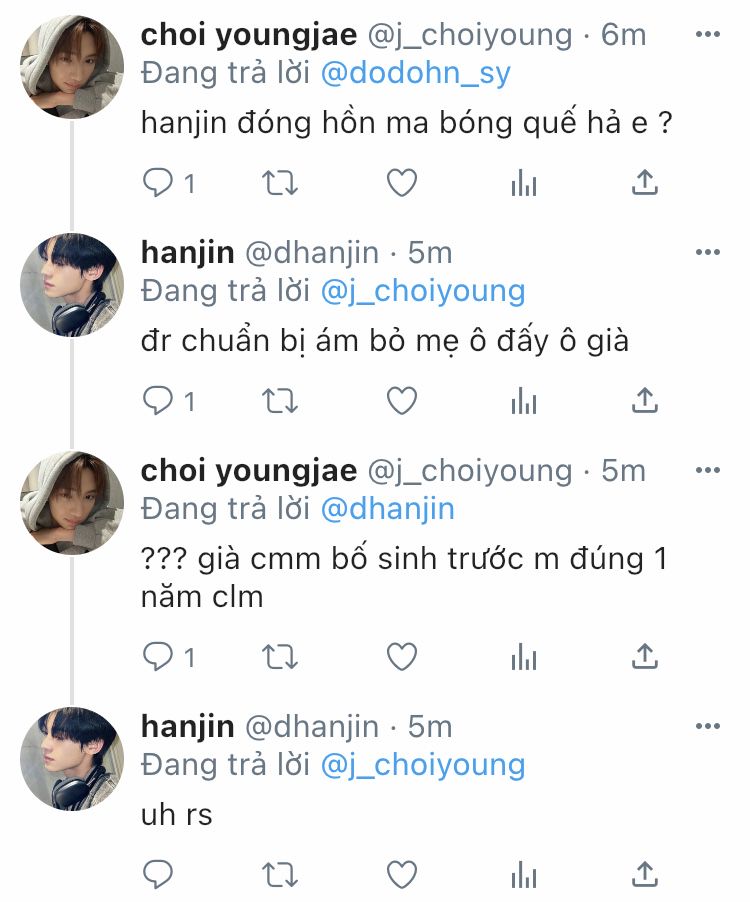Reply to hanjin's 'uh rs' tweet
The height and width of the screenshot is (902, 750).
(158, 874)
